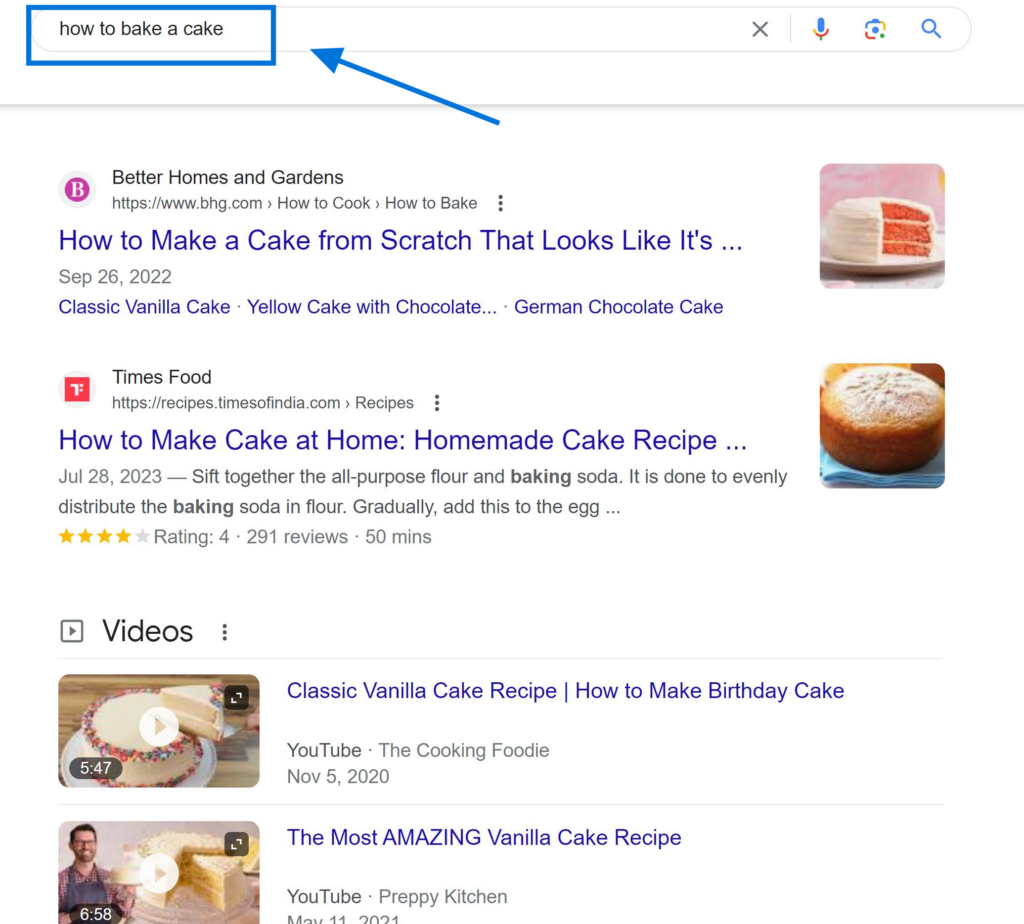Open Google Lens image search
Screen dimensions: 1024x924
pyautogui.click(x=875, y=29)
